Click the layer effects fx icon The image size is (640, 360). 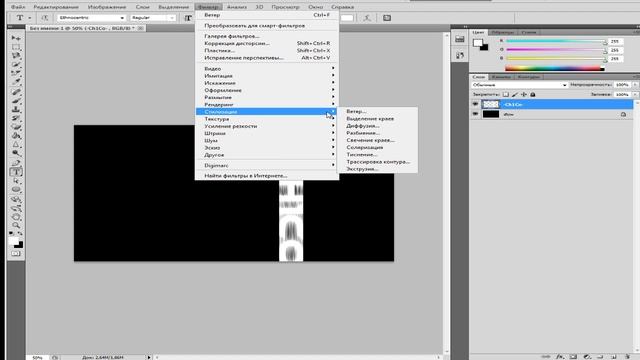pos(560,357)
